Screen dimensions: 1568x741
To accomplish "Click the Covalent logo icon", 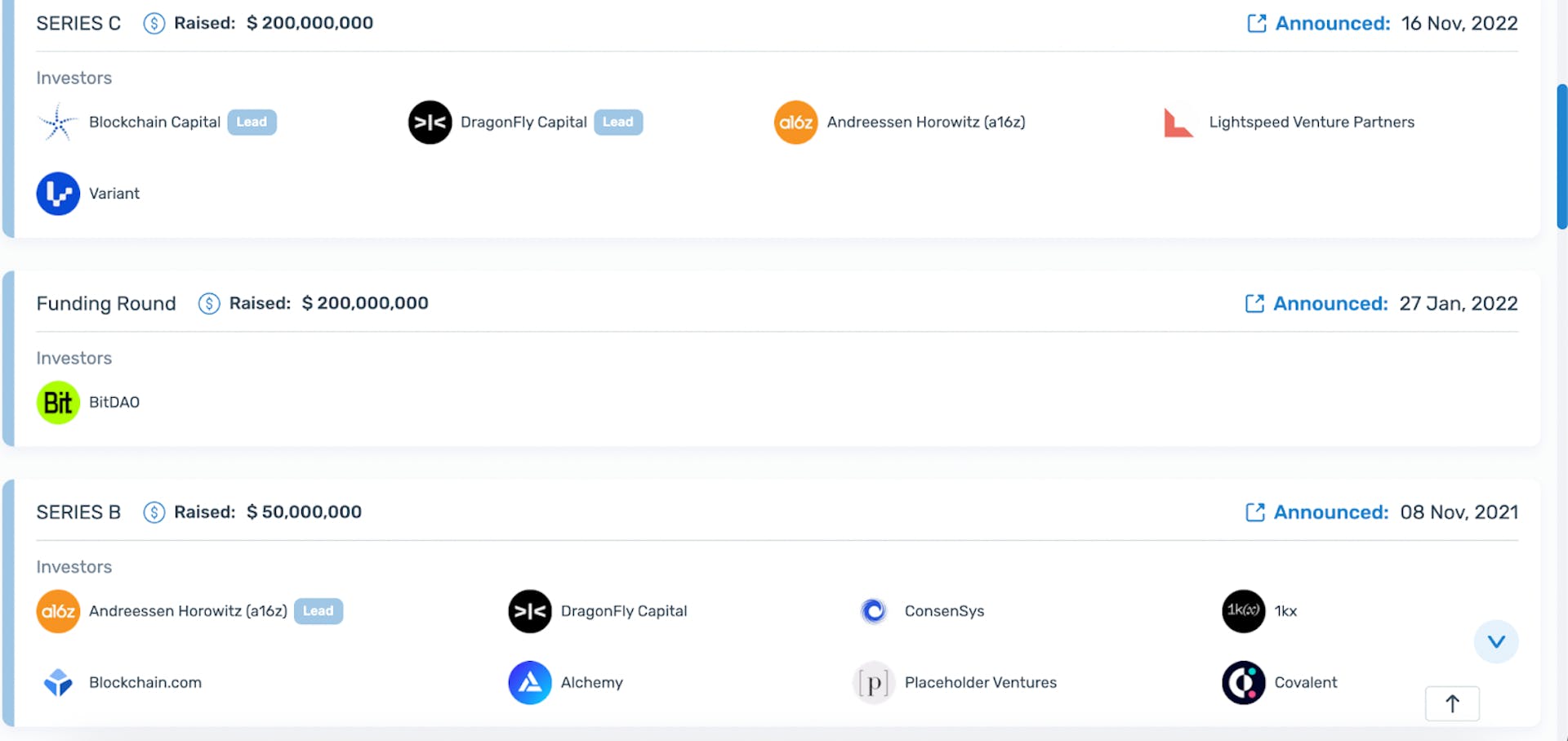I will point(1244,682).
